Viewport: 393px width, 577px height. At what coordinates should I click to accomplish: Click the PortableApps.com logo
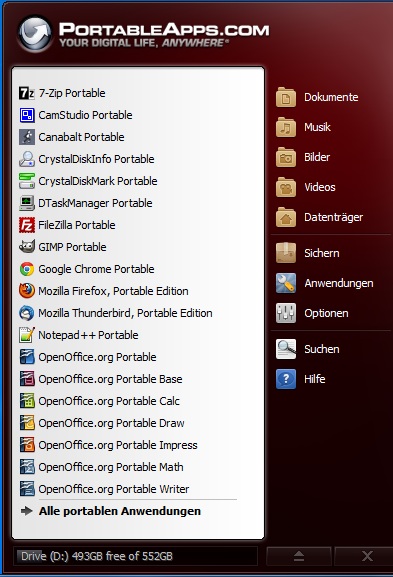(x=144, y=34)
